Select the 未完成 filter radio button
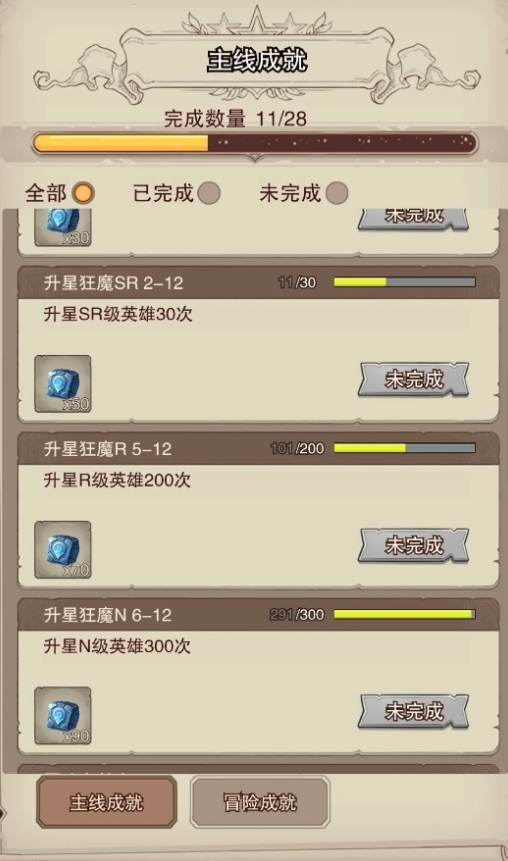The height and width of the screenshot is (861, 508). [x=337, y=193]
